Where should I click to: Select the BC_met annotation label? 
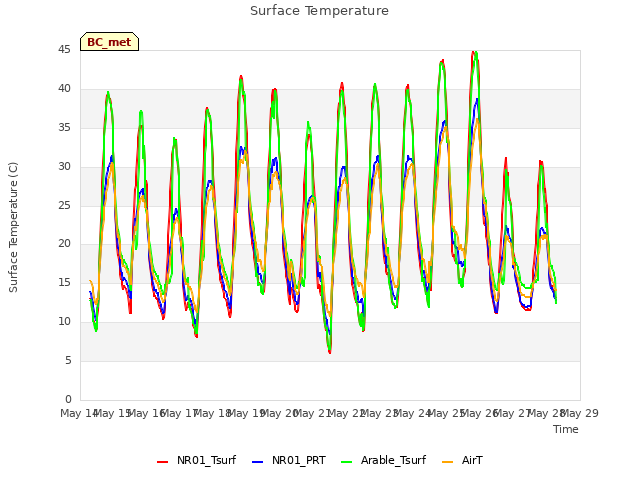click(109, 42)
